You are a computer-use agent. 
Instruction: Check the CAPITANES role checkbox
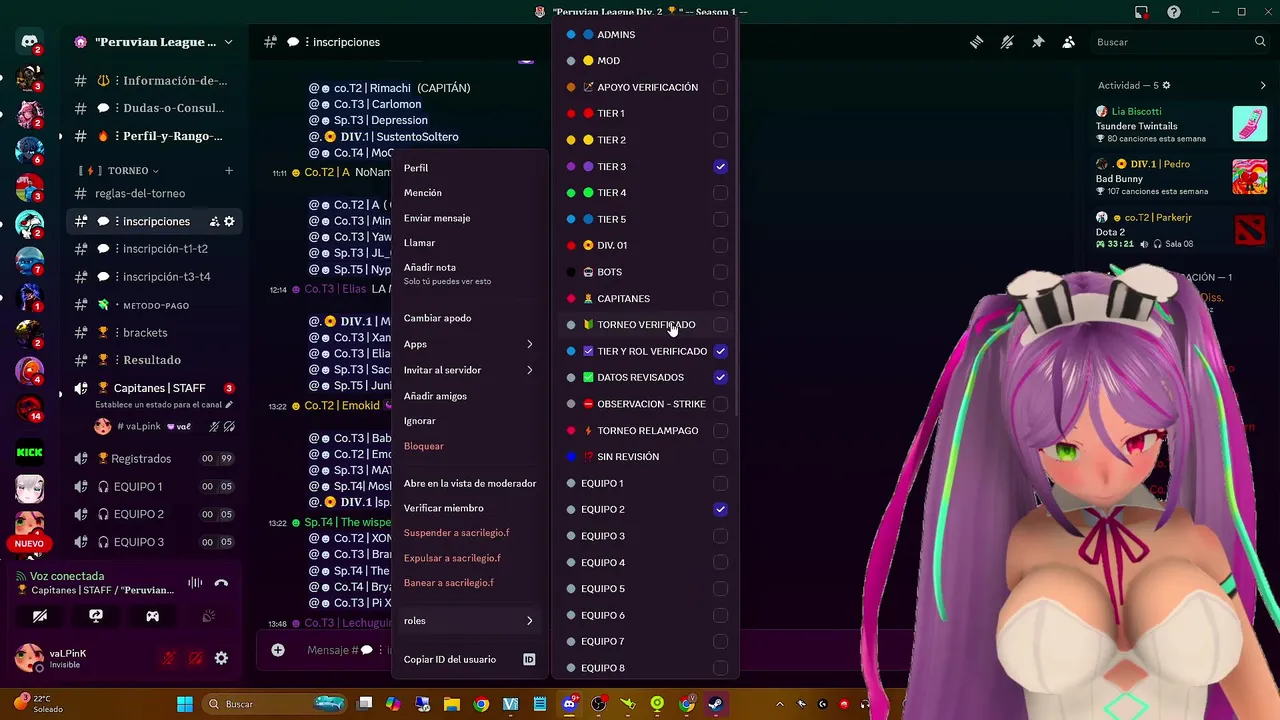720,299
